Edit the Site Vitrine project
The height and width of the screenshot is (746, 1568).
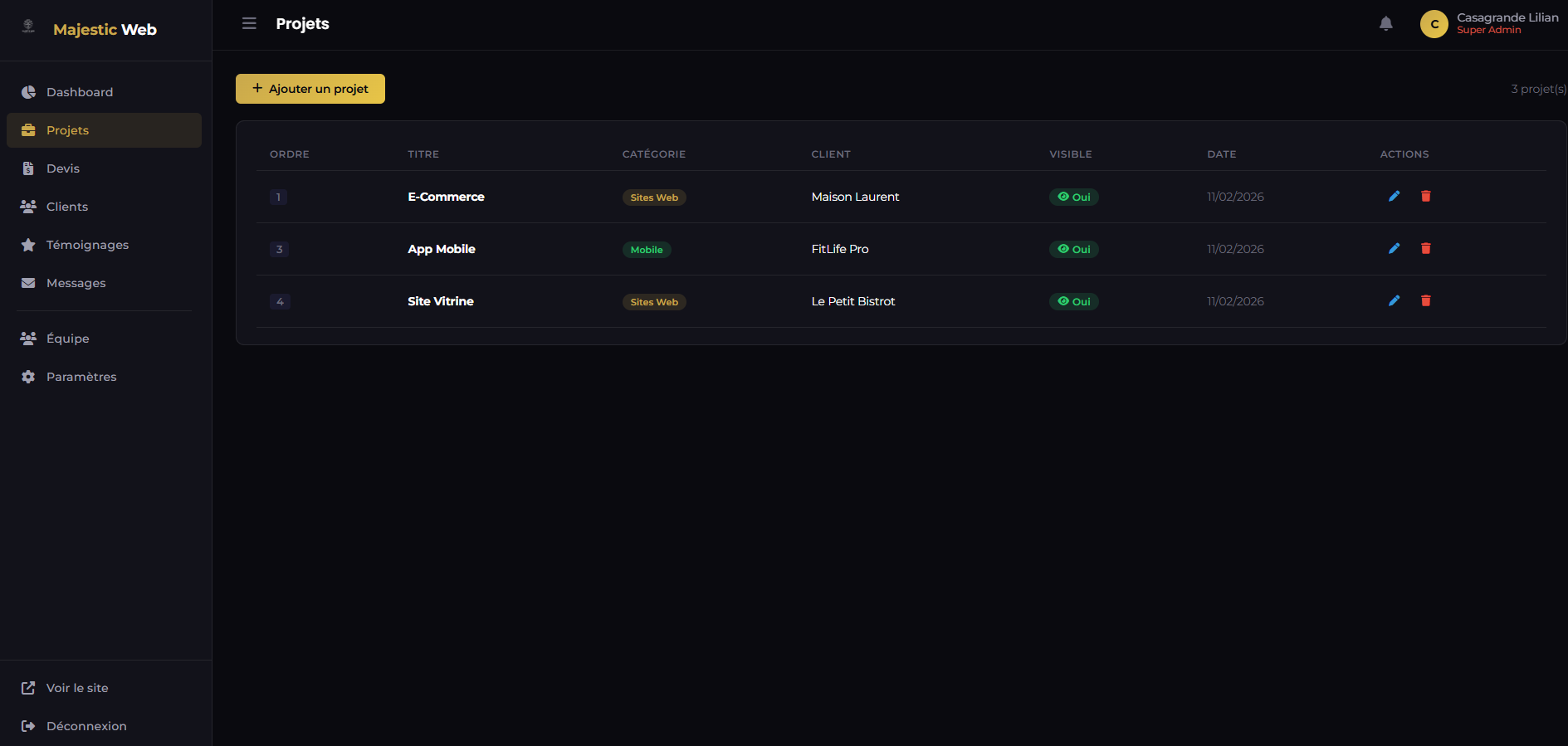(1394, 301)
